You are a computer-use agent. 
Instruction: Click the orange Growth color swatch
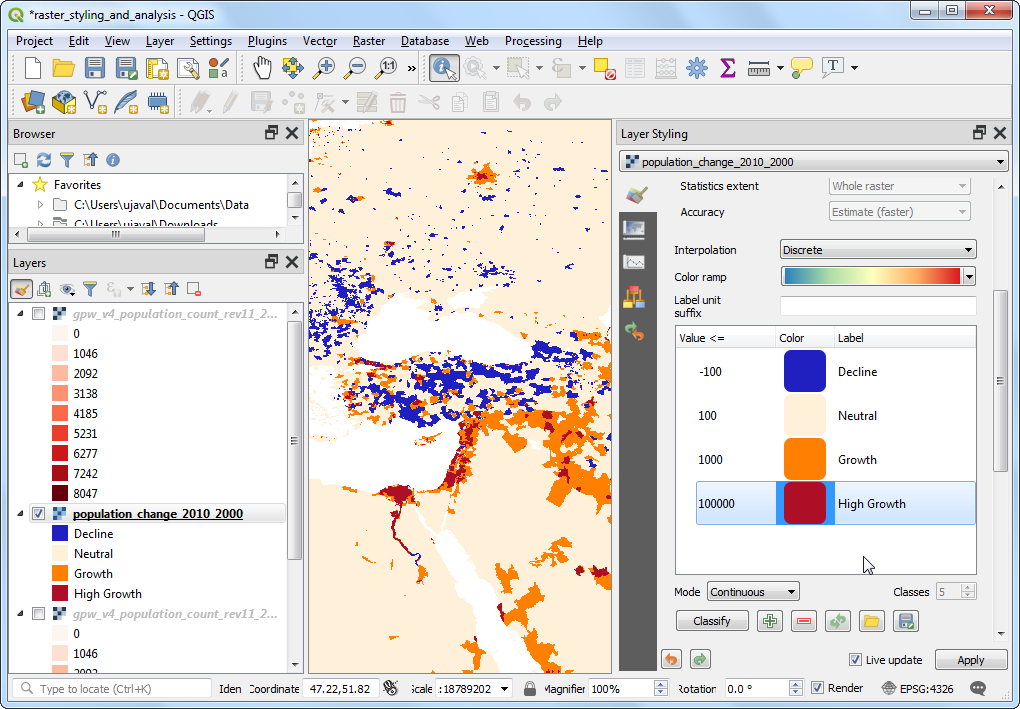coord(804,460)
